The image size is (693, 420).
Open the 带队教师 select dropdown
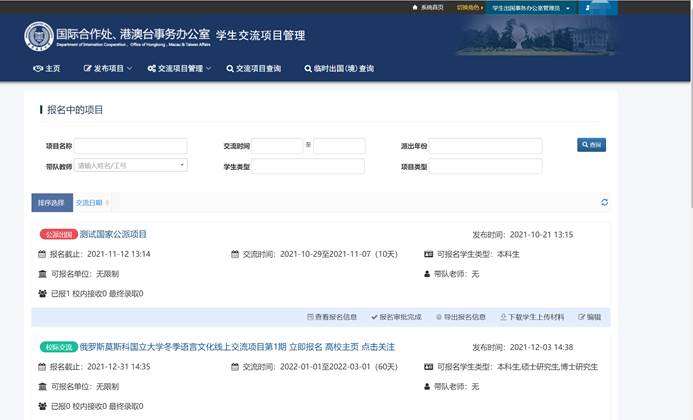click(x=131, y=165)
